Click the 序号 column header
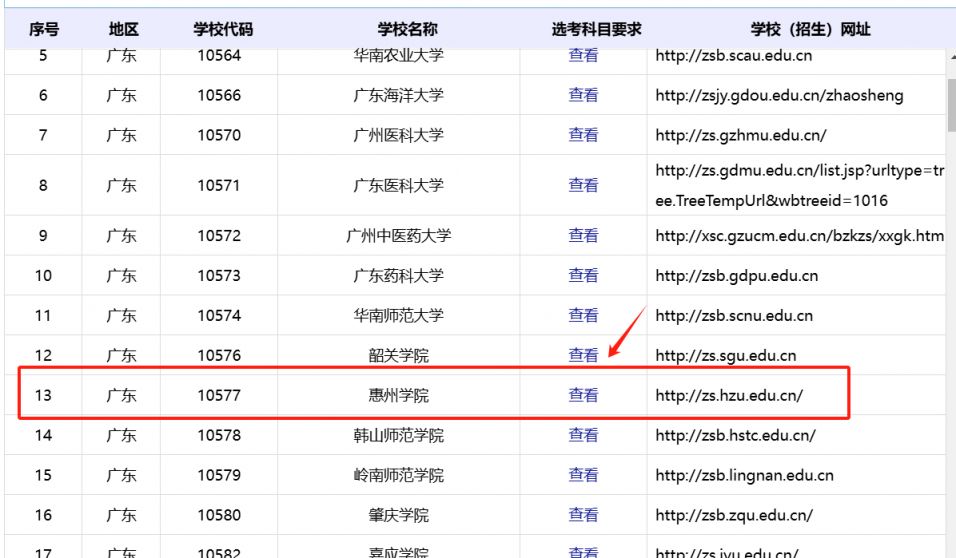 click(x=43, y=29)
